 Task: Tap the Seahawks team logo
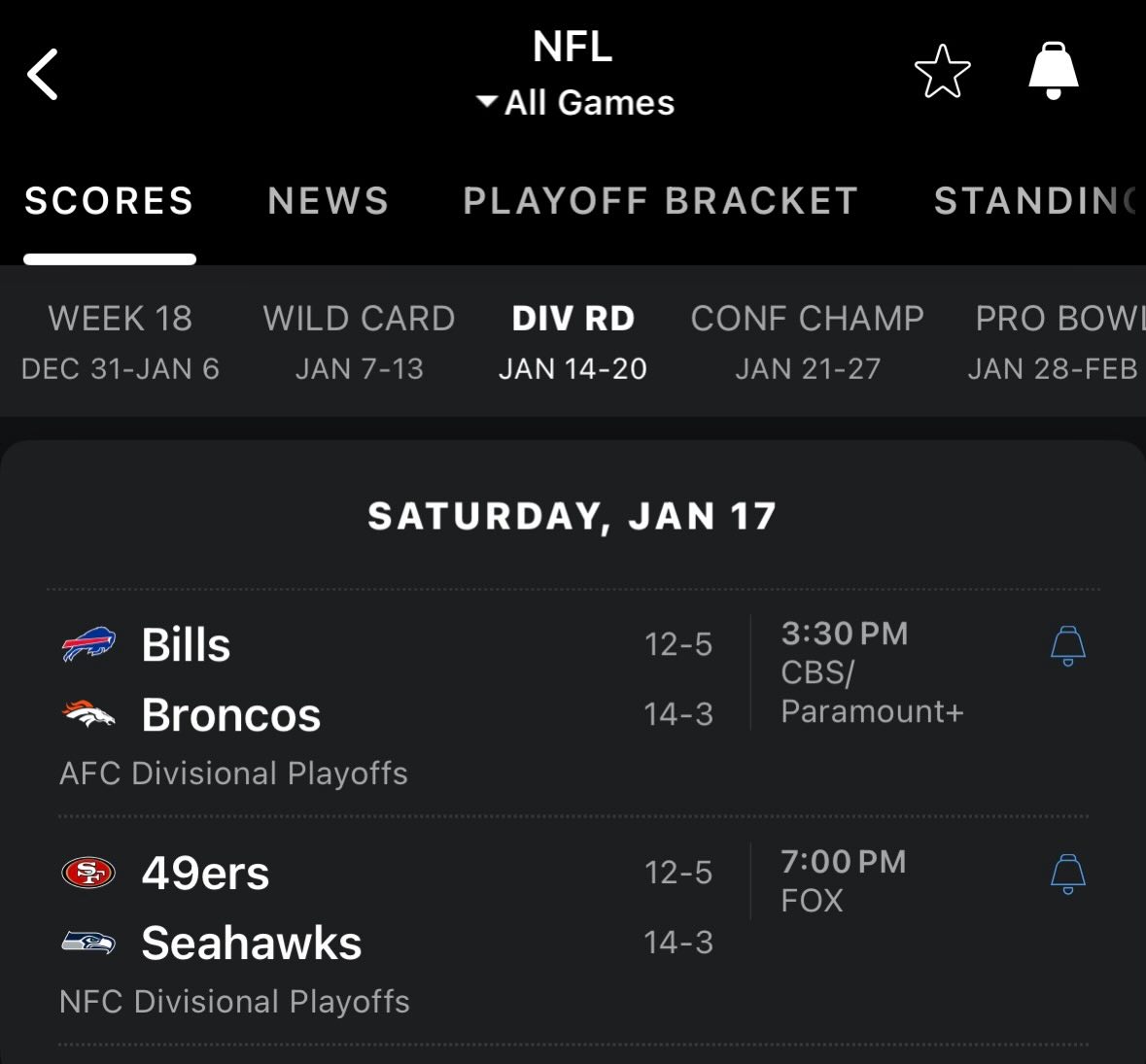88,943
